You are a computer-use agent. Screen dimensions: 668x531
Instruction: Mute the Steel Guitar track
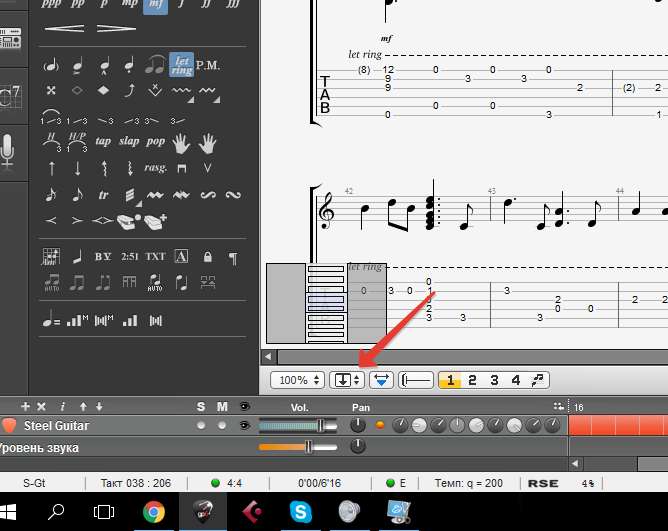[221, 426]
